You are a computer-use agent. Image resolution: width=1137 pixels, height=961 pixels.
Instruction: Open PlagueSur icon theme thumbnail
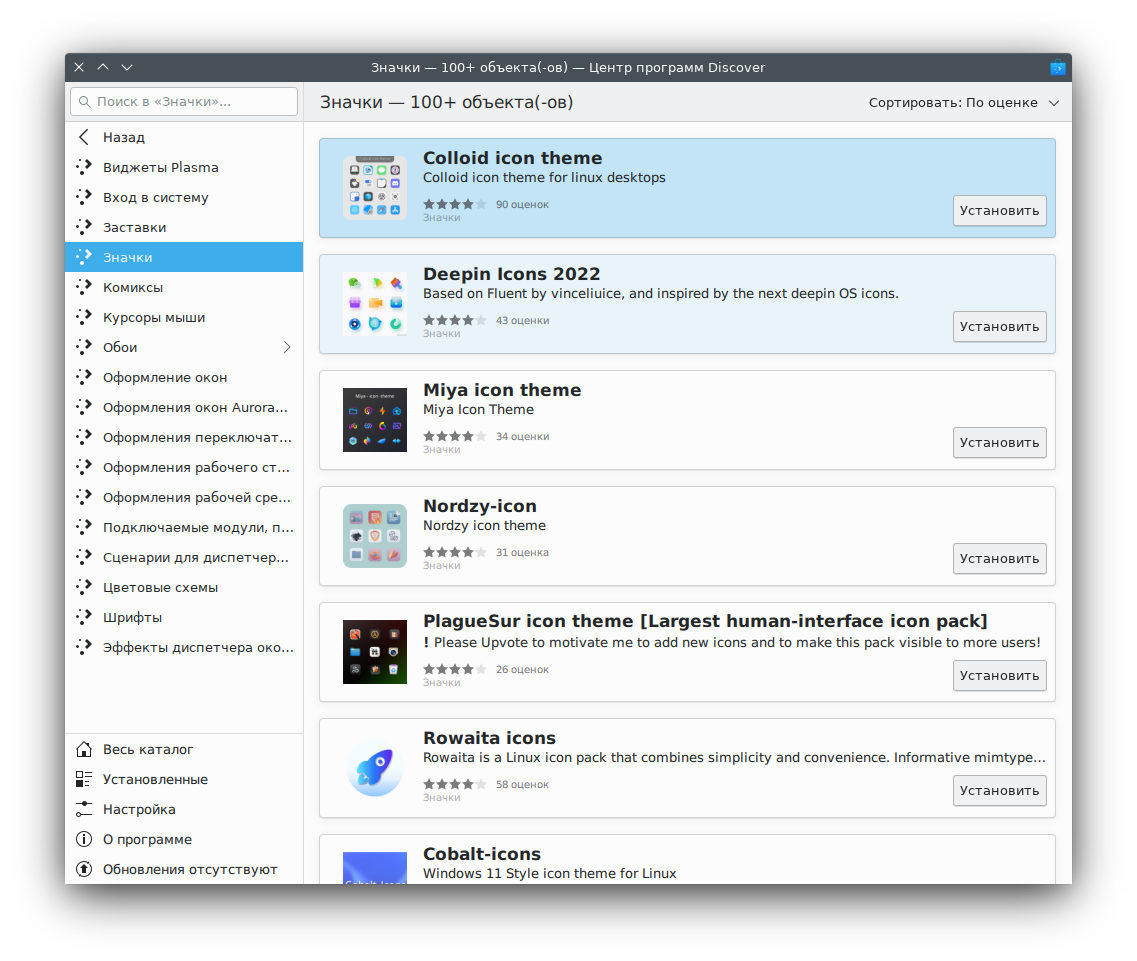coord(375,651)
